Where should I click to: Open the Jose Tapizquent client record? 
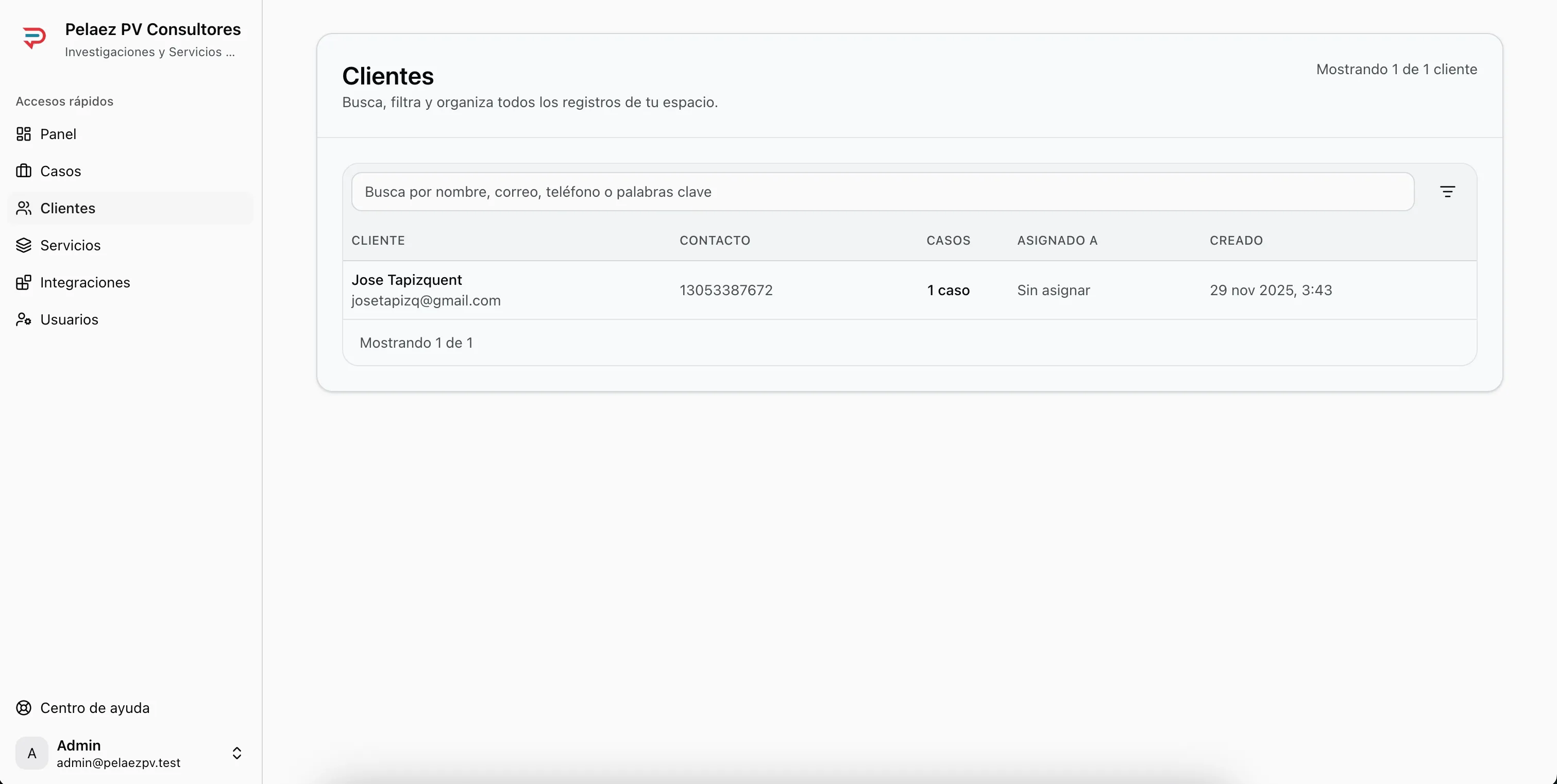coord(406,279)
